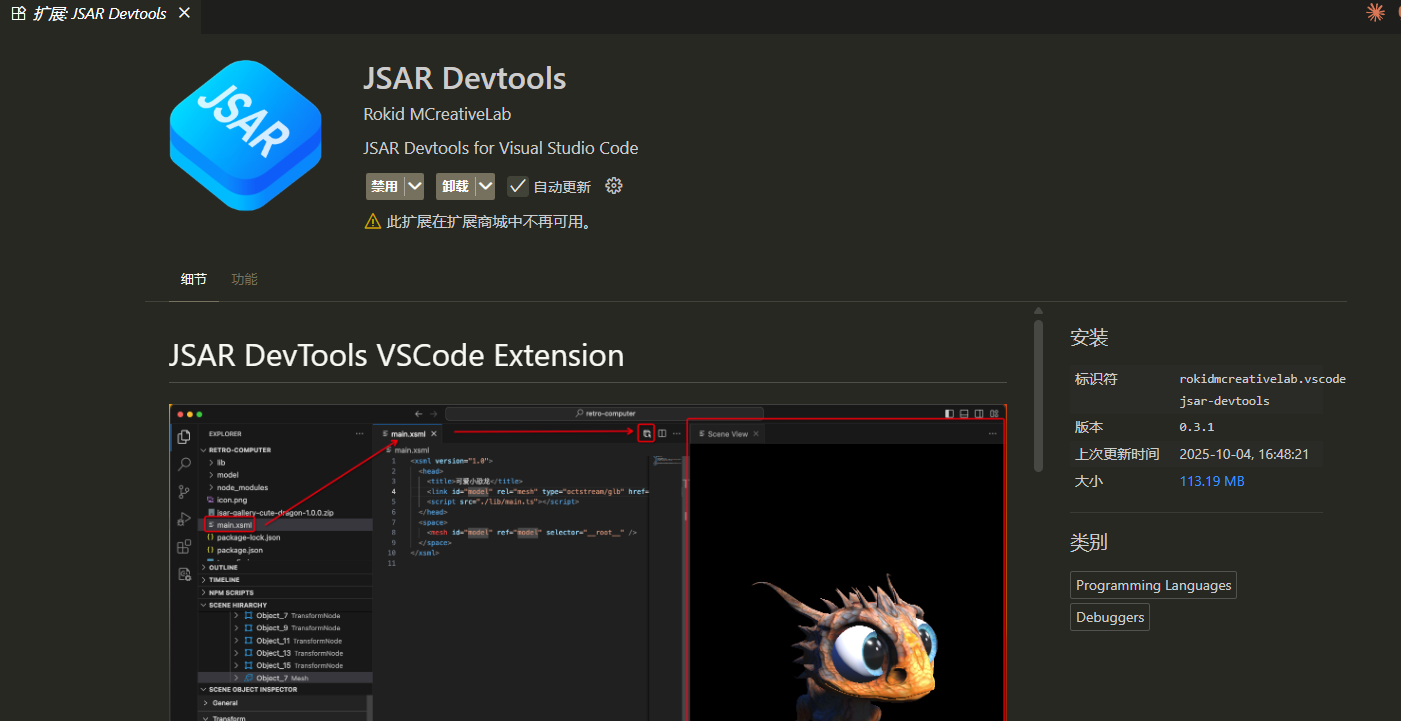The width and height of the screenshot is (1401, 721).
Task: Open the Debuggers category tag
Action: (x=1109, y=617)
